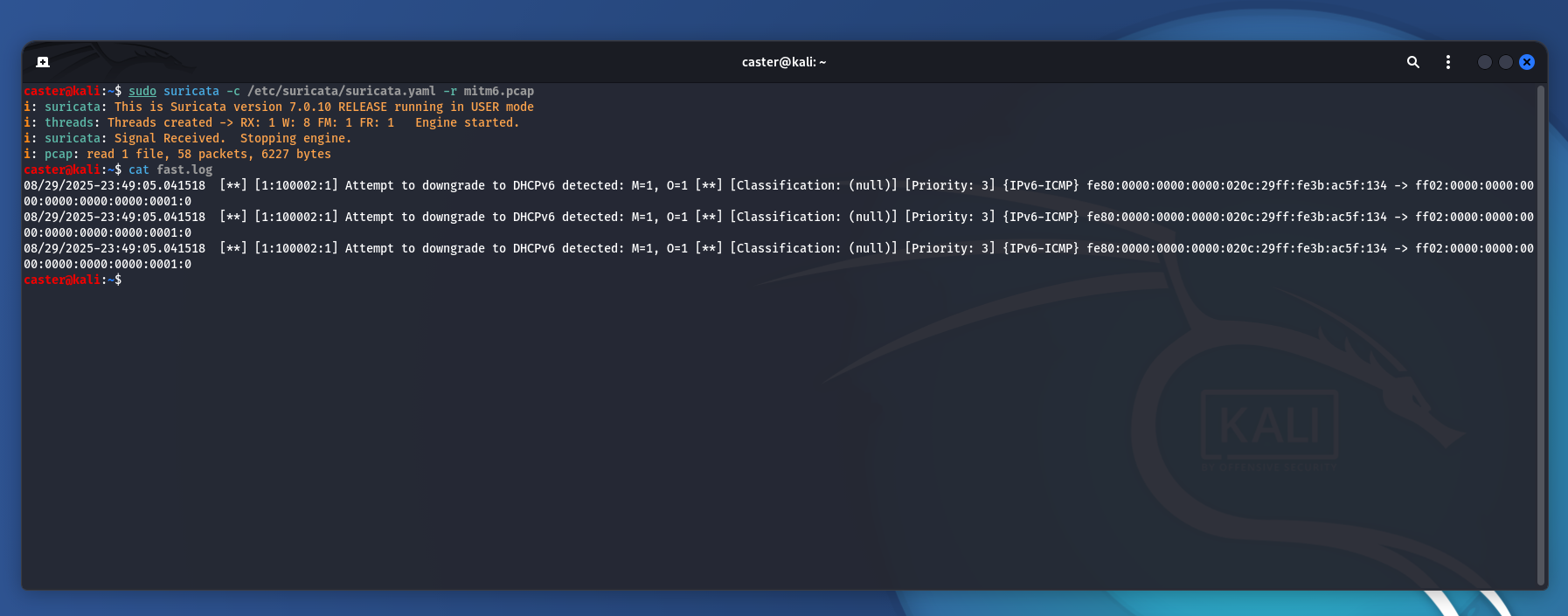Click 'Attempt to downgrade to DHCPv6' in third alert
Image resolution: width=1568 pixels, height=616 pixels.
(x=450, y=248)
